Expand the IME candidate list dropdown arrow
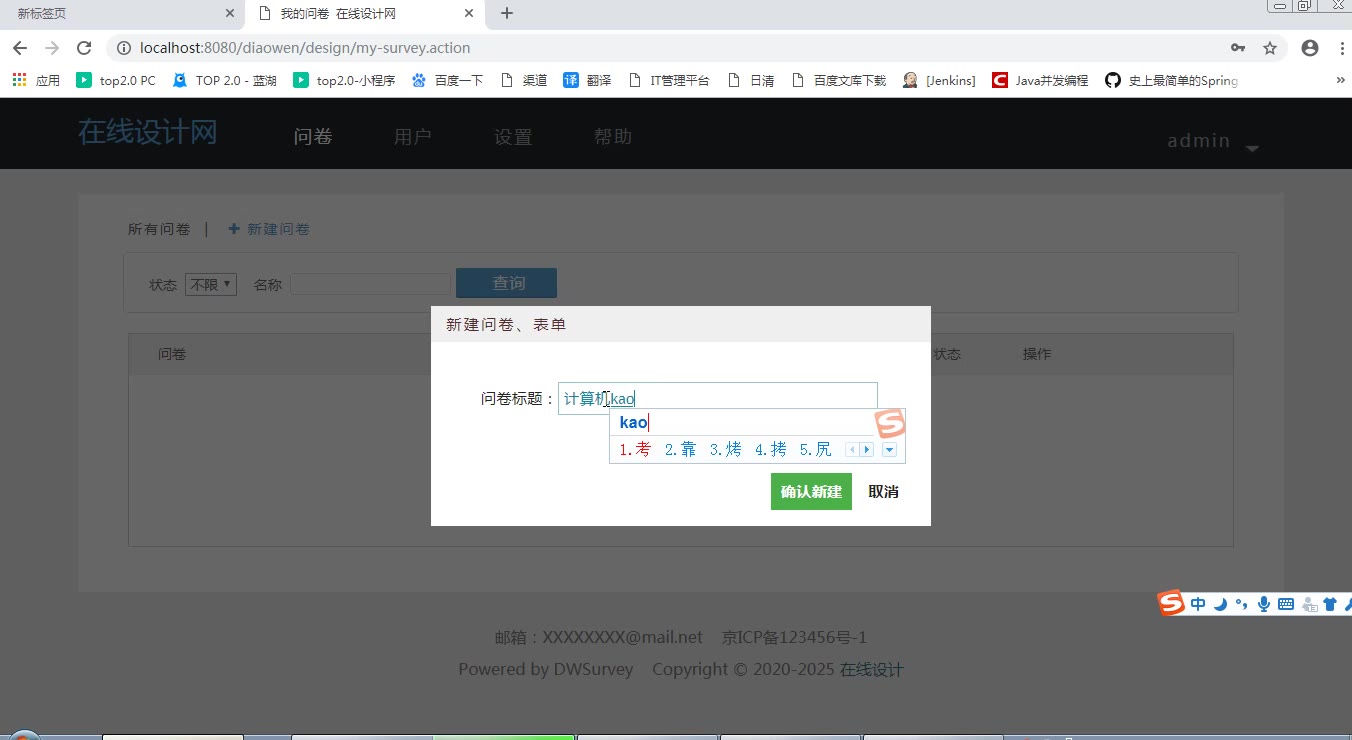This screenshot has width=1352, height=740. pos(889,450)
